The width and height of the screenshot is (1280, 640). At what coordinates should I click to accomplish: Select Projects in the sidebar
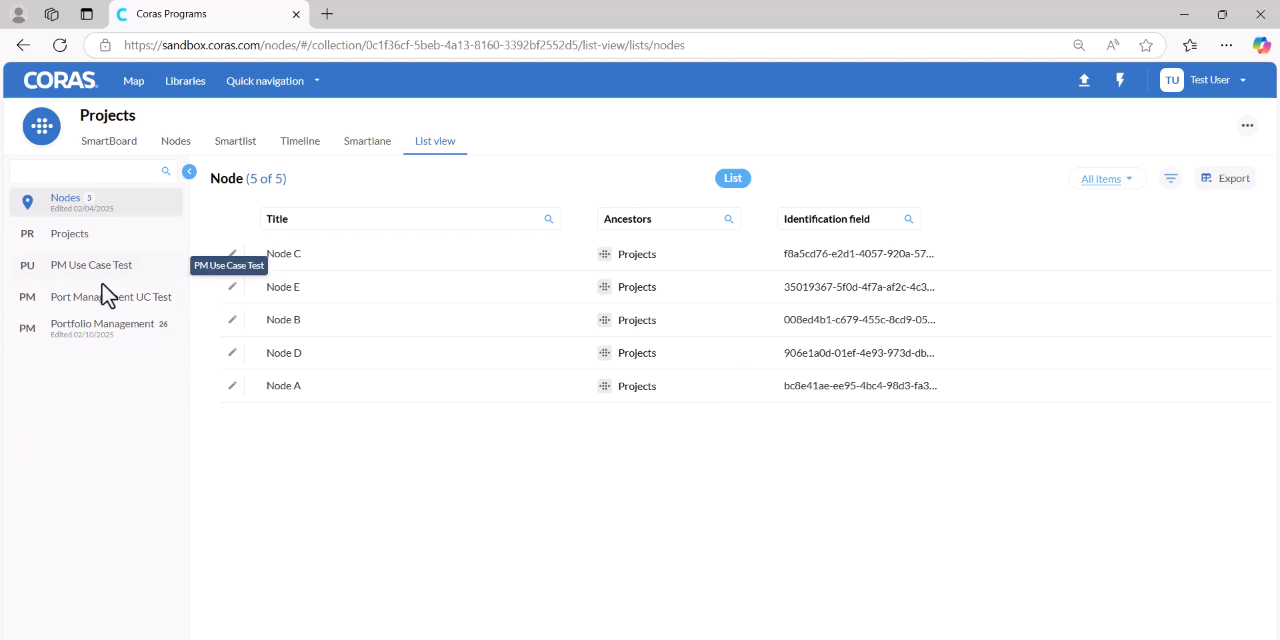click(96, 233)
